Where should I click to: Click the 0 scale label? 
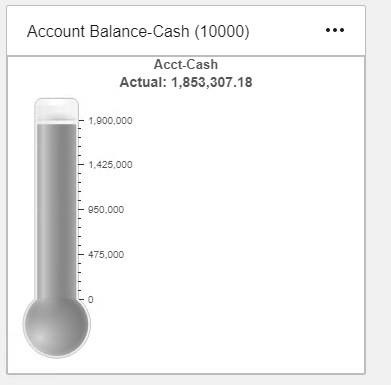tap(91, 299)
